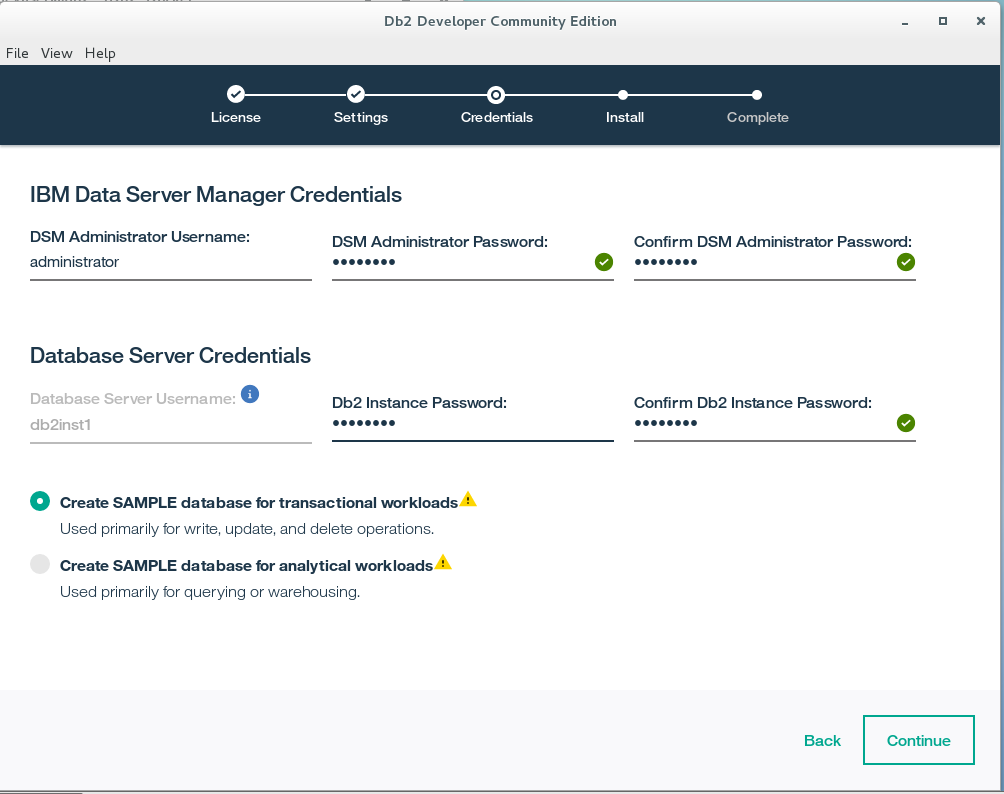
Task: Close the Db2 installer window
Action: tap(980, 21)
